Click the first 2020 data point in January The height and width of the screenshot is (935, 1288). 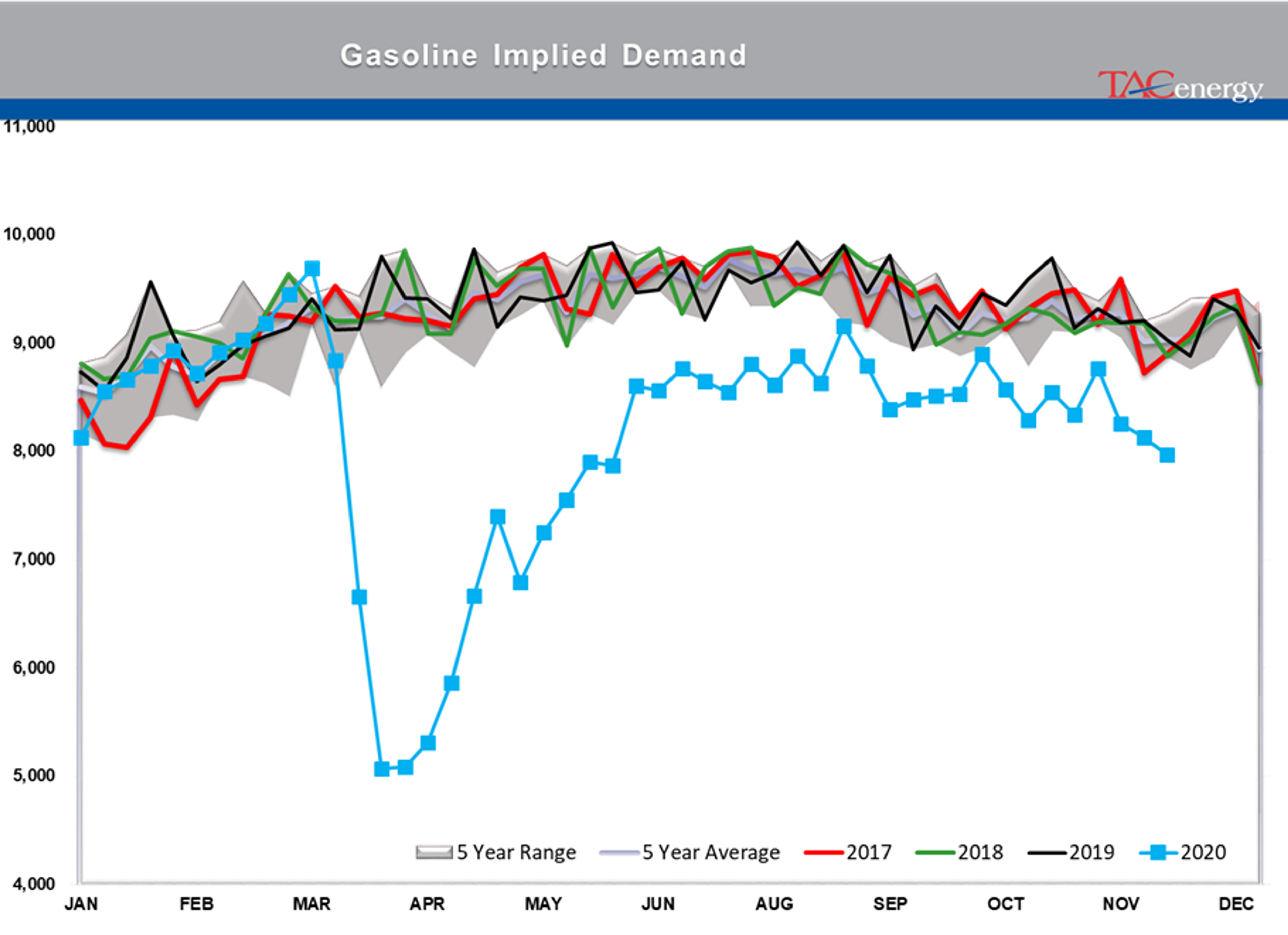coord(81,437)
